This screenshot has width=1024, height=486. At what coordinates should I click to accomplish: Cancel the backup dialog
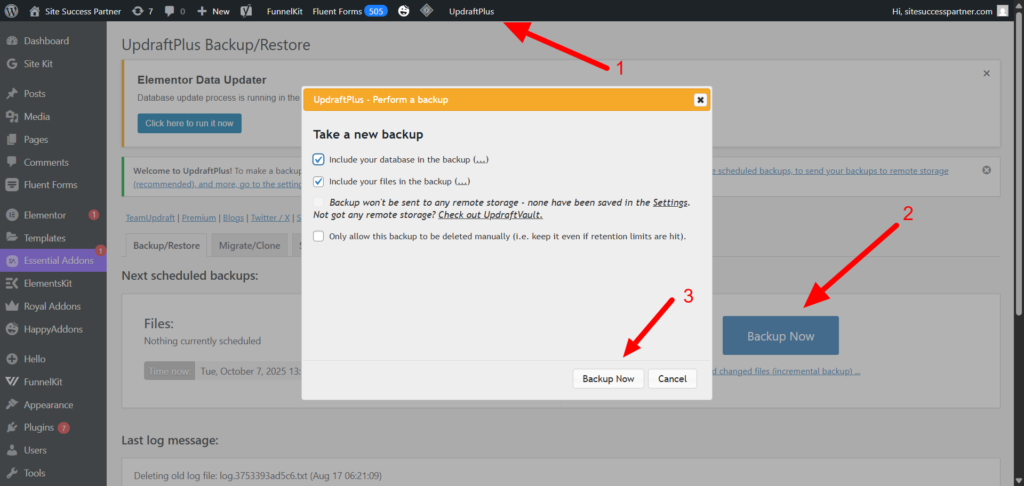coord(672,379)
